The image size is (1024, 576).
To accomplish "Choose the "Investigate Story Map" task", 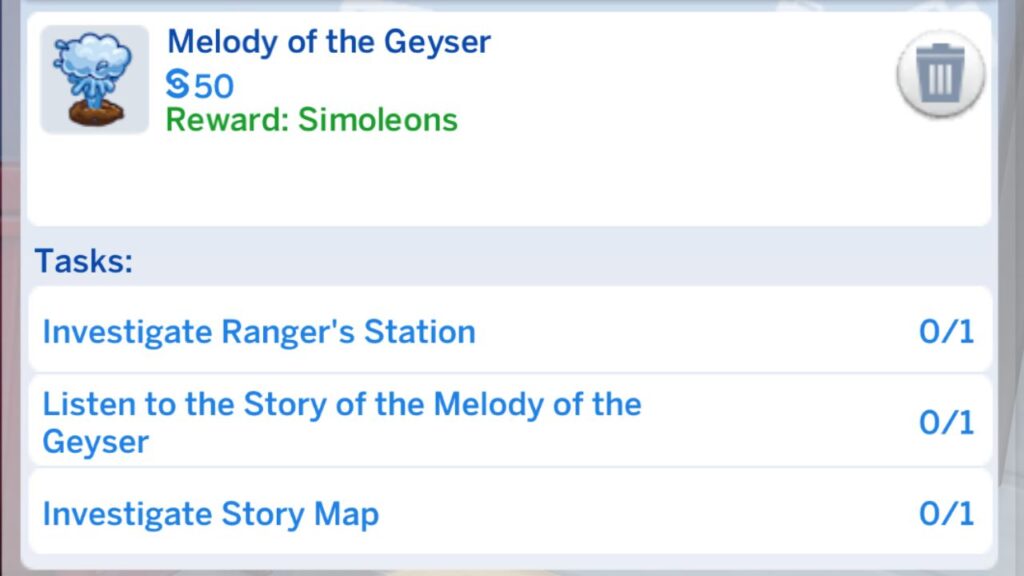I will [x=210, y=515].
